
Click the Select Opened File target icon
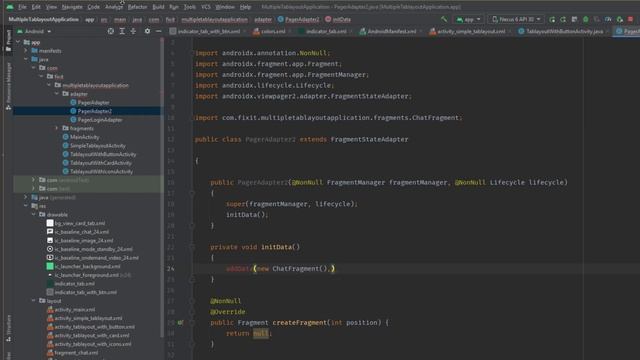(111, 31)
